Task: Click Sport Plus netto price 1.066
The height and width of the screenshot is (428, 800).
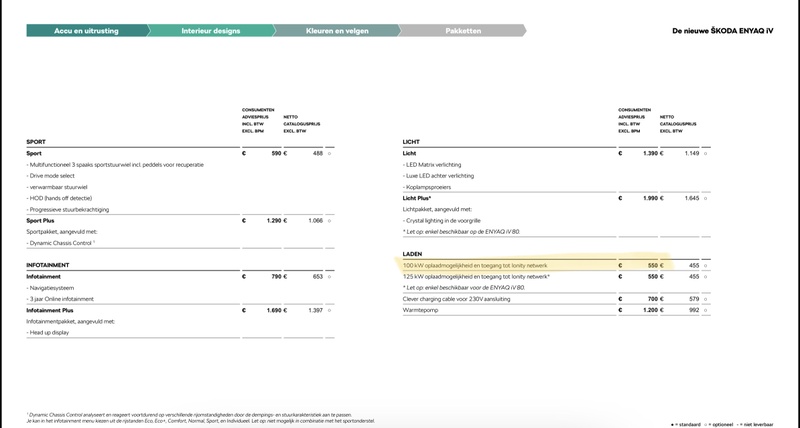Action: pyautogui.click(x=315, y=220)
